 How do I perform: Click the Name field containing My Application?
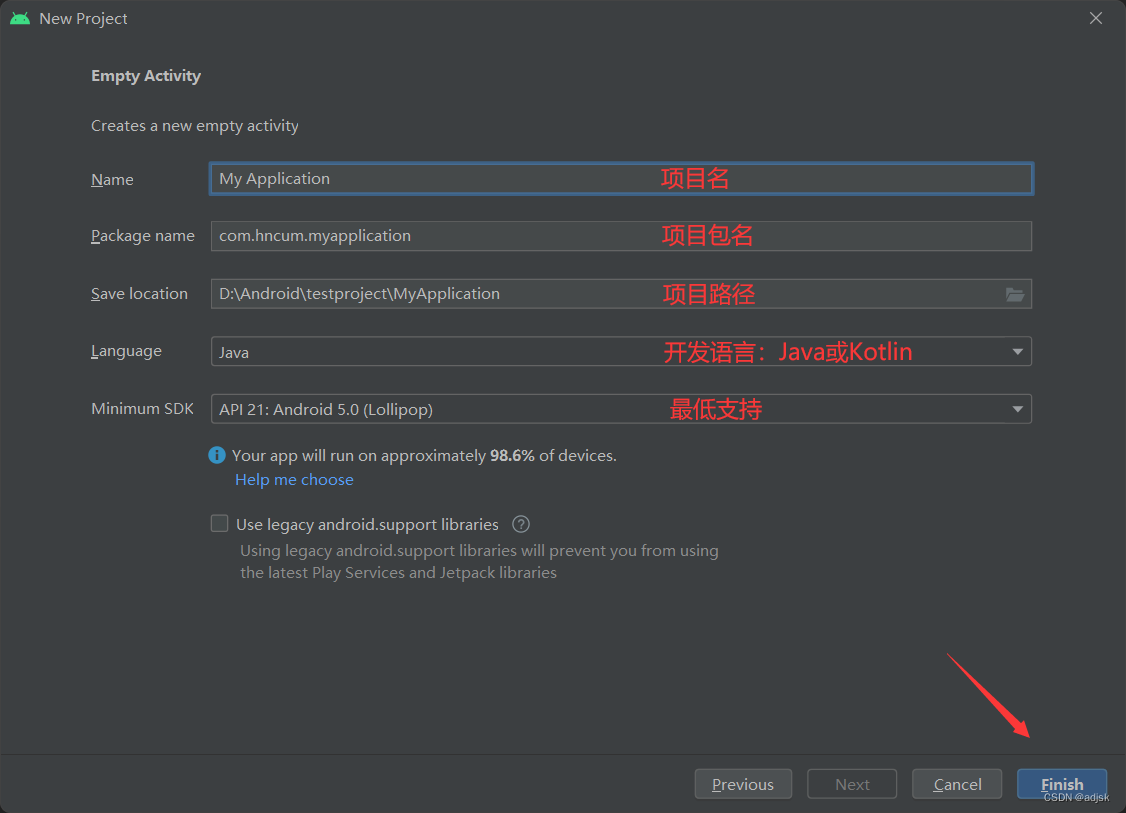click(621, 179)
